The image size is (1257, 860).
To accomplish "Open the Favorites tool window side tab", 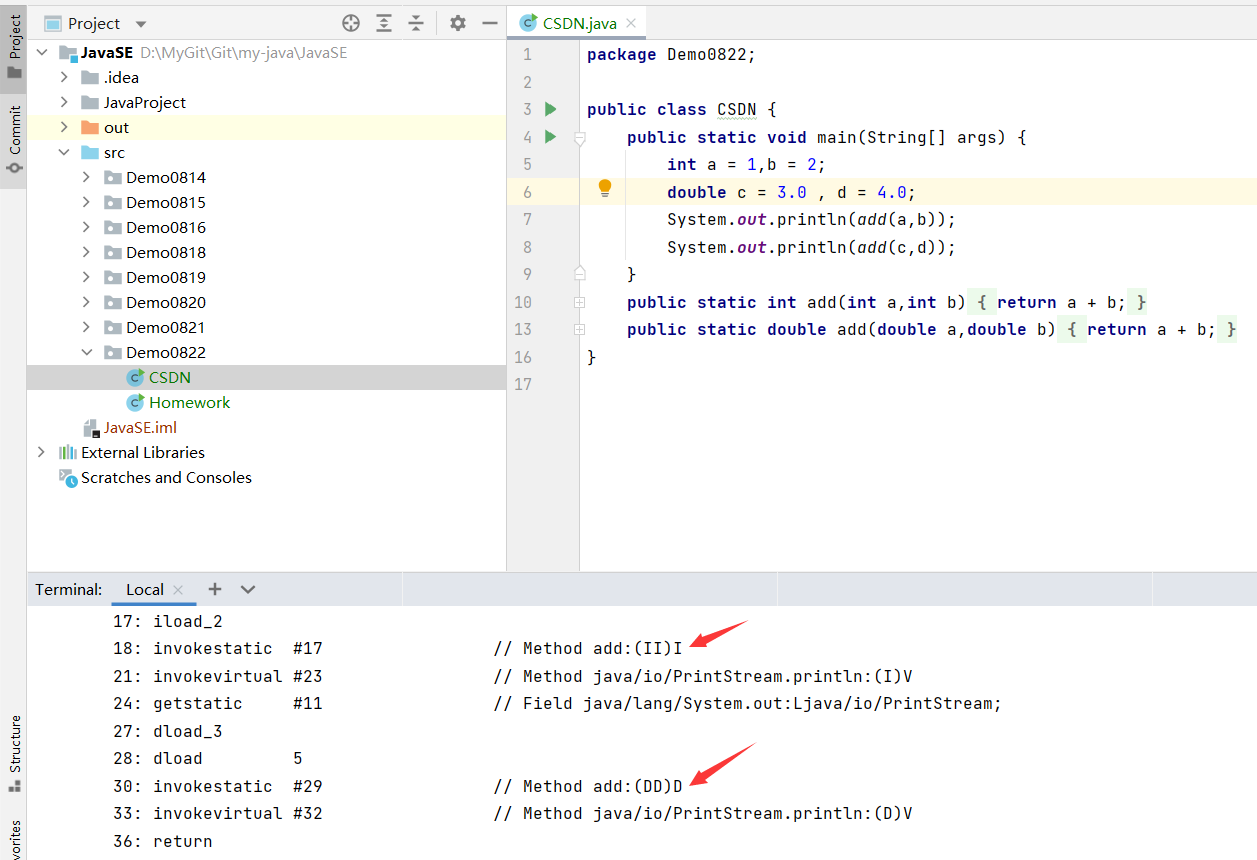I will point(14,838).
